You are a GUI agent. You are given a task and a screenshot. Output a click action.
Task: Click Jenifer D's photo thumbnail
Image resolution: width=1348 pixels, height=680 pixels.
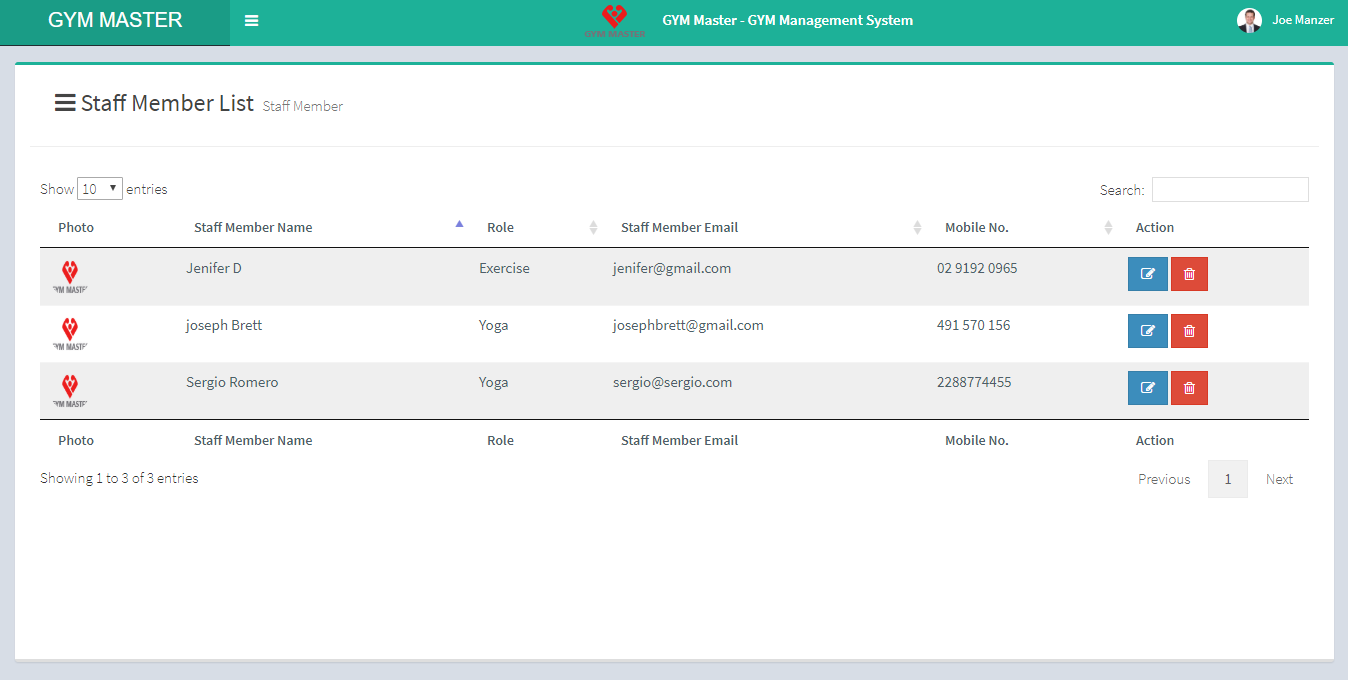point(70,276)
